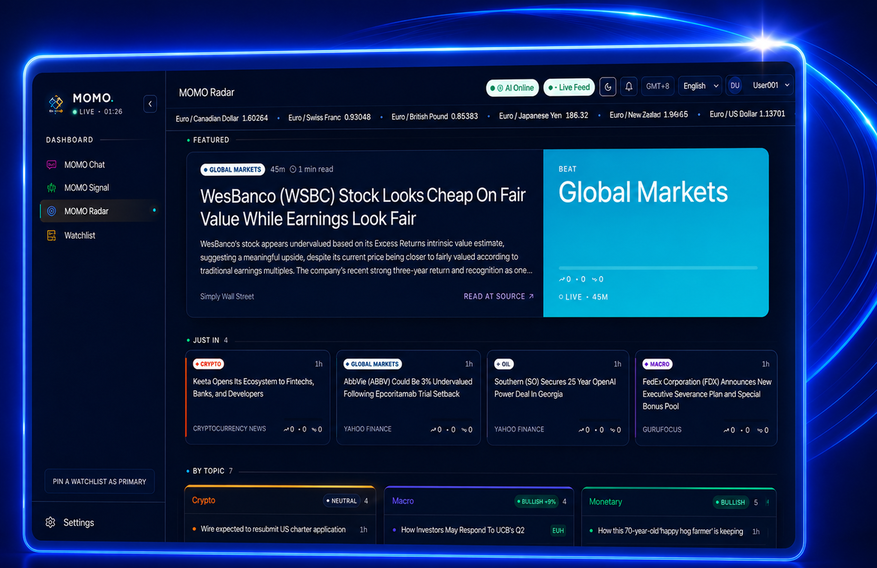Click the Crypto tag on Keeta card

pos(208,364)
